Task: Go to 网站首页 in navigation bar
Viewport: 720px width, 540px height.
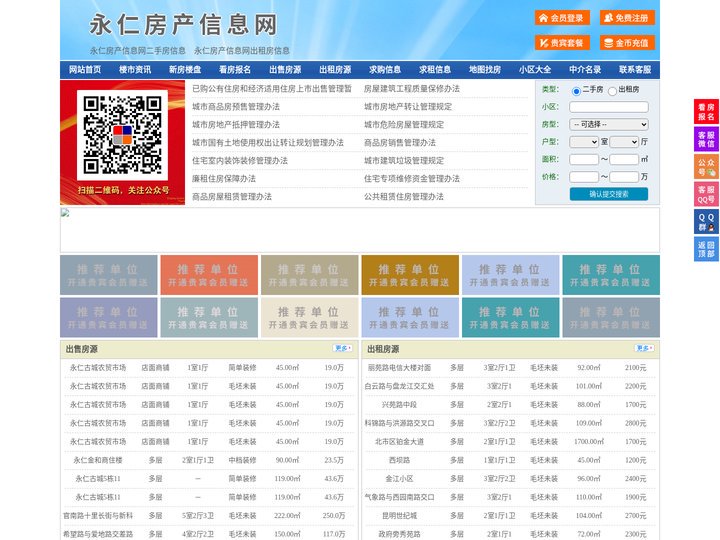Action: point(85,70)
